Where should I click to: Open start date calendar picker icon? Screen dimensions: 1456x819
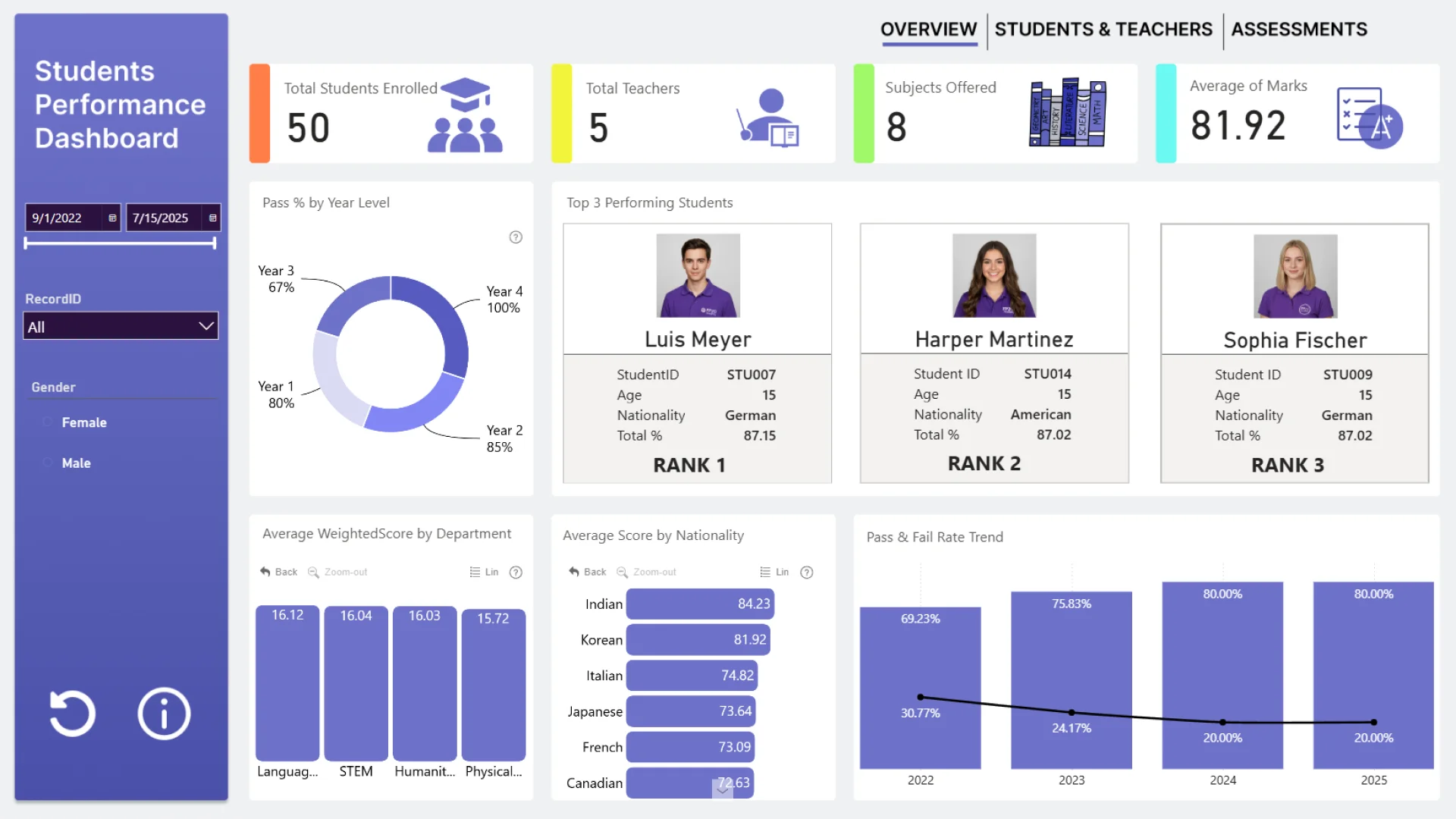click(x=112, y=218)
